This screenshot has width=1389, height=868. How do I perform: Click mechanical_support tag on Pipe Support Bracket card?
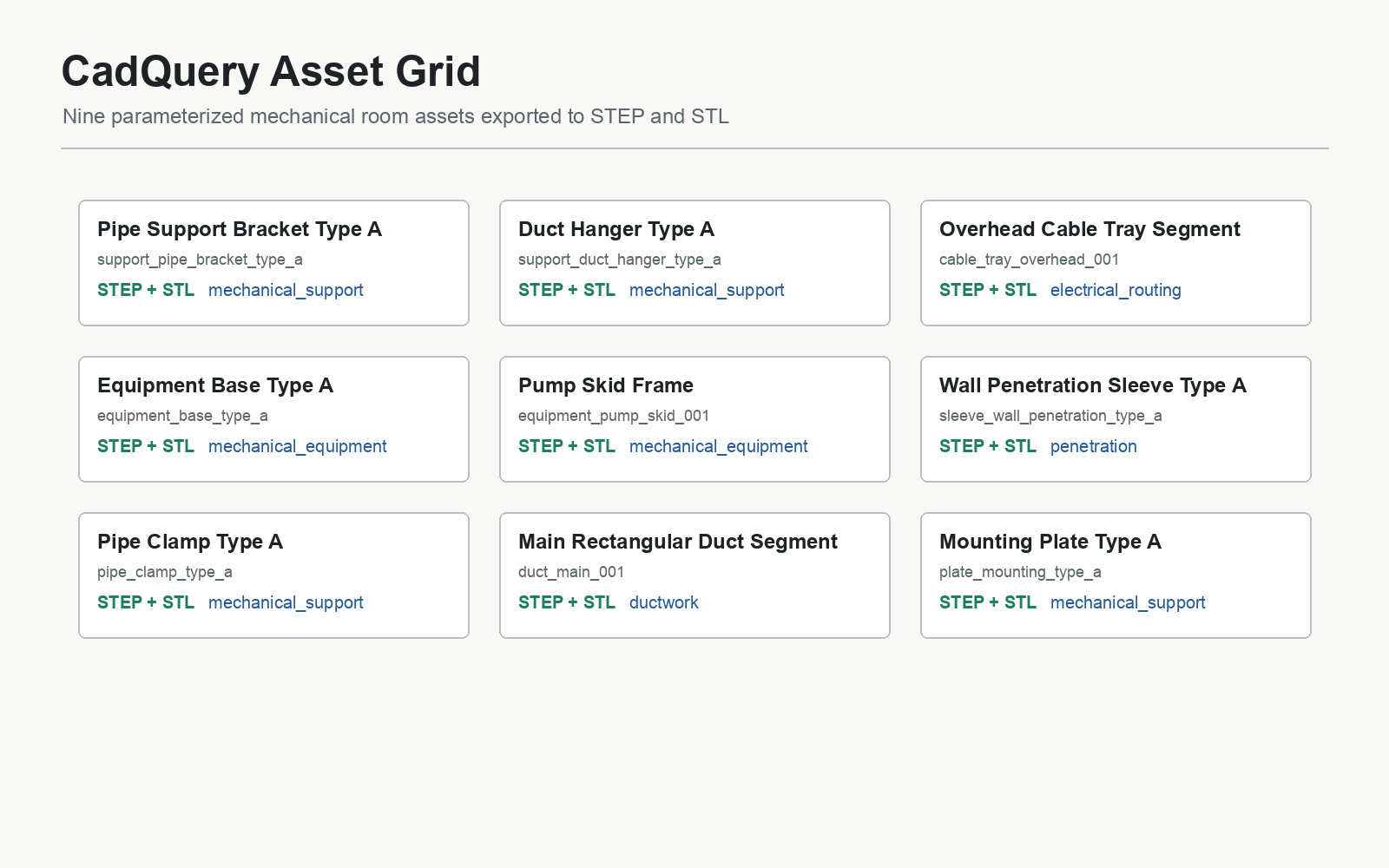(x=286, y=291)
